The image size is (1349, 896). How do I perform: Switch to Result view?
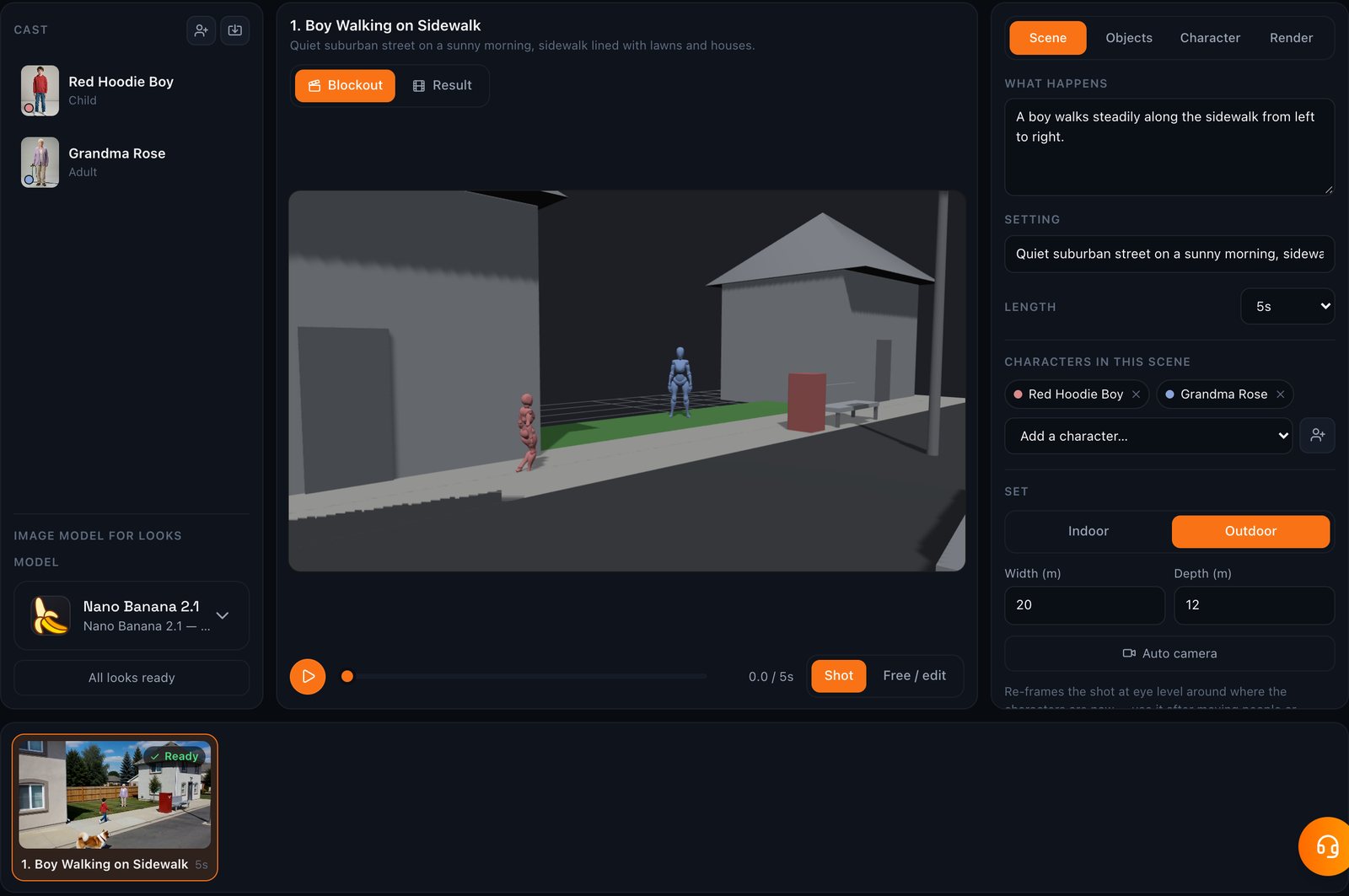click(x=442, y=86)
